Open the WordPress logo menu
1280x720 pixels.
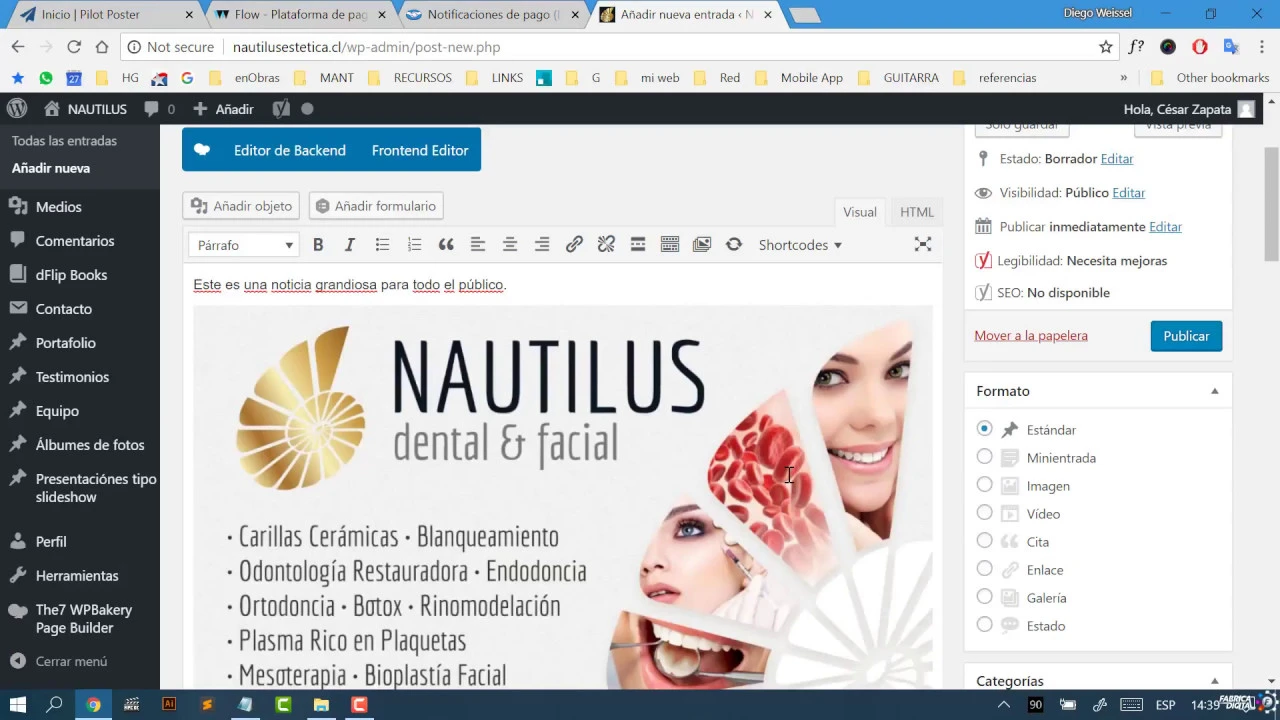pyautogui.click(x=17, y=109)
